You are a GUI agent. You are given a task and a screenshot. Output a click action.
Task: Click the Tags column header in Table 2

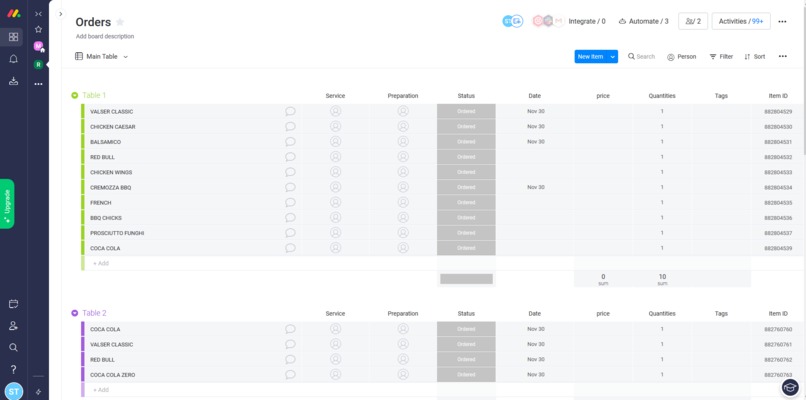coord(721,313)
